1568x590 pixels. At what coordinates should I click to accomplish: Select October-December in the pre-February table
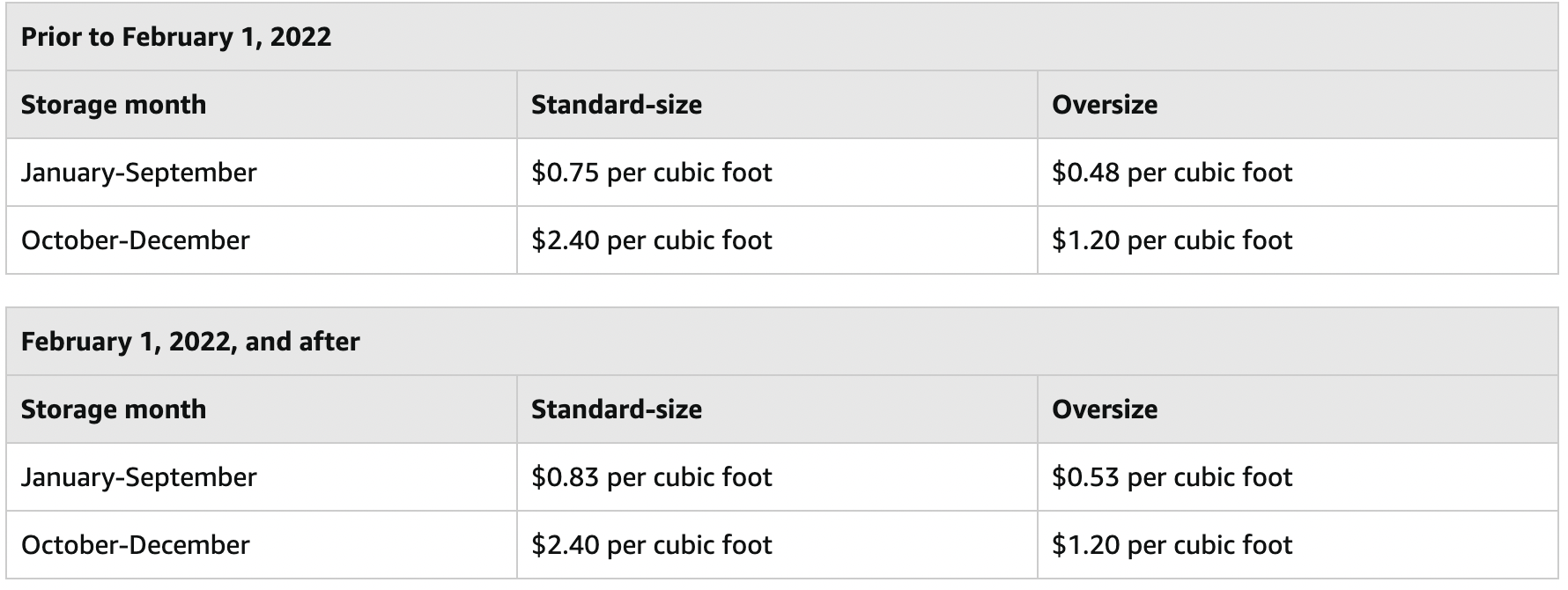pos(136,240)
